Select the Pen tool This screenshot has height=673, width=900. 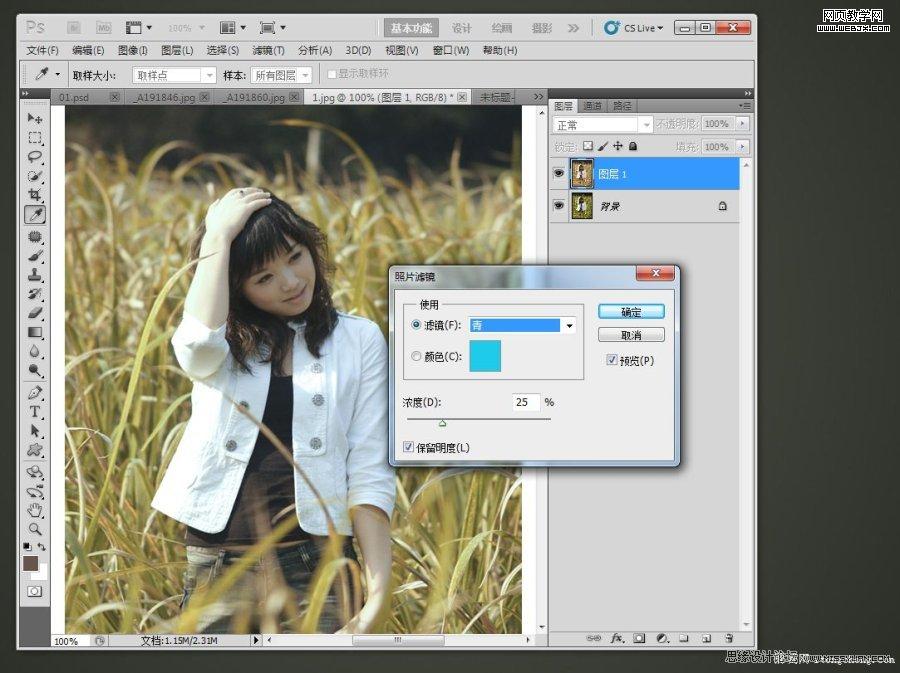point(35,393)
